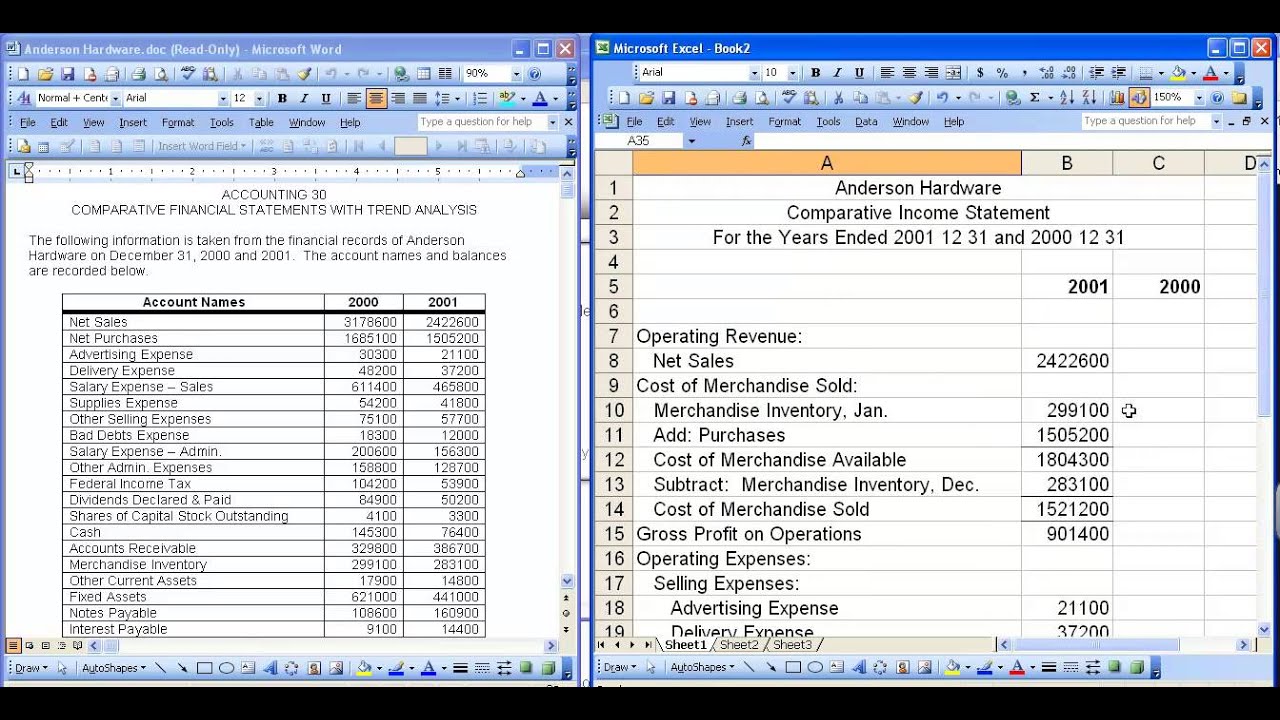1280x720 pixels.
Task: Click Save icon in Word toolbar
Action: 67,74
